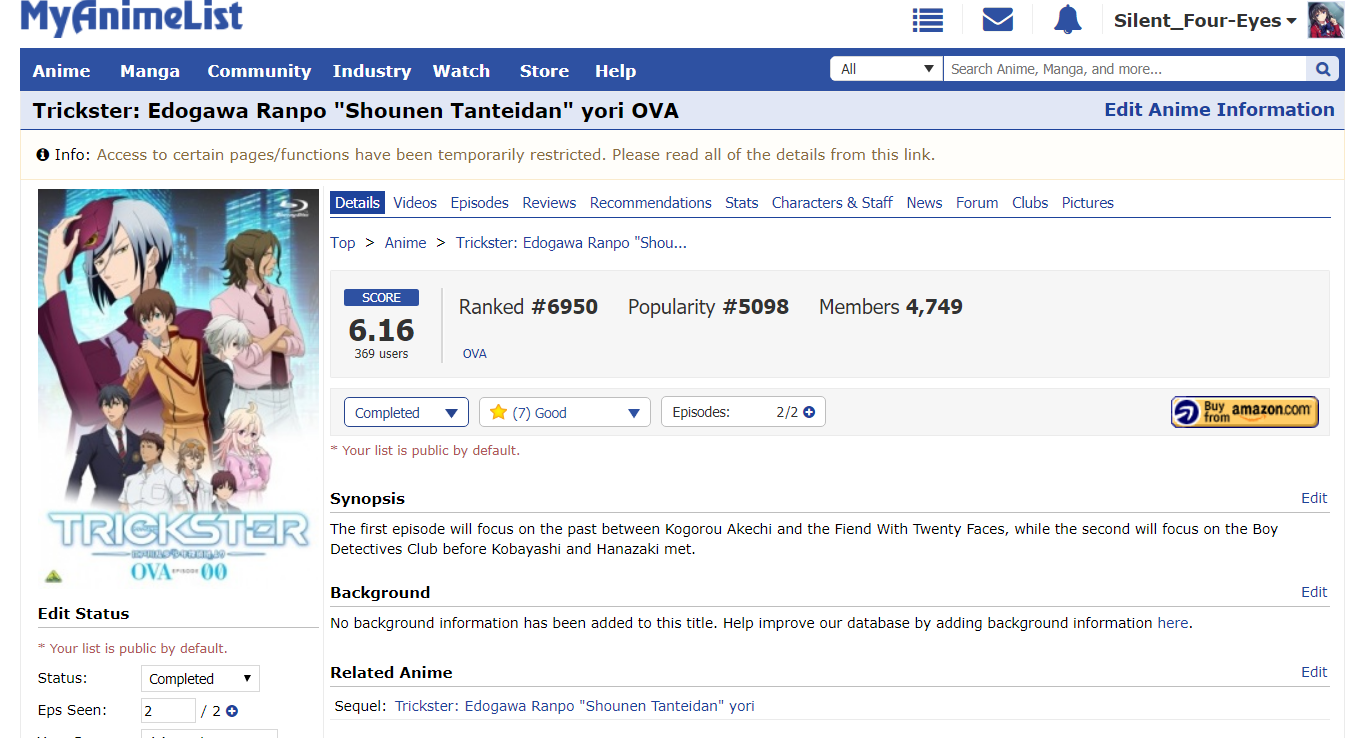Open the anime list icon in header

point(928,20)
